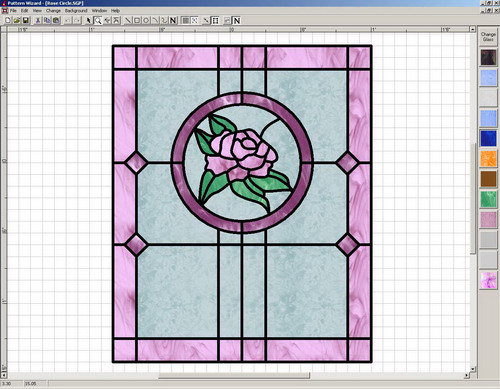Open the Window menu

[99, 11]
